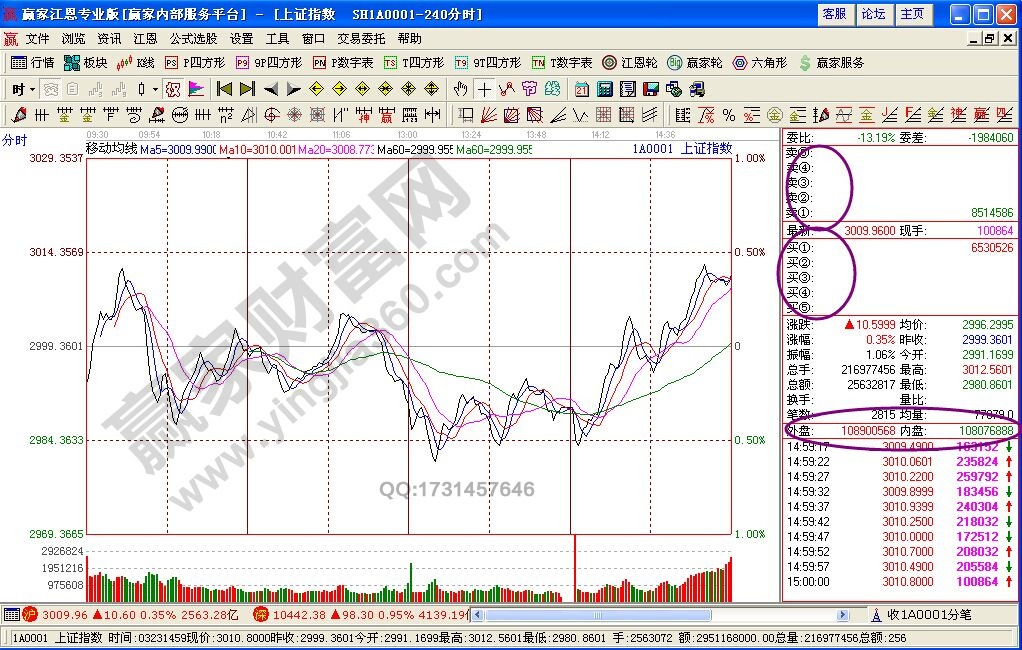Click the calculator icon in the toolbar
Viewport: 1022px width, 650px height.
click(x=604, y=89)
